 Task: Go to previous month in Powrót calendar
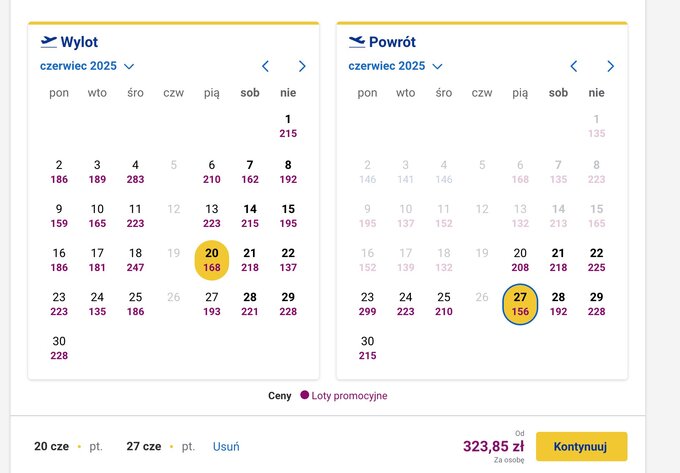pos(574,66)
